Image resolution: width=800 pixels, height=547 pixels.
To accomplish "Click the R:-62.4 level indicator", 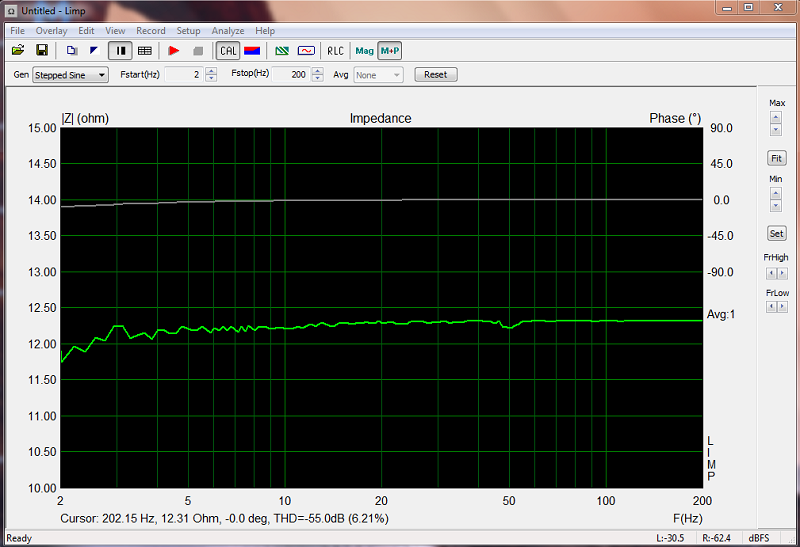I will [716, 538].
